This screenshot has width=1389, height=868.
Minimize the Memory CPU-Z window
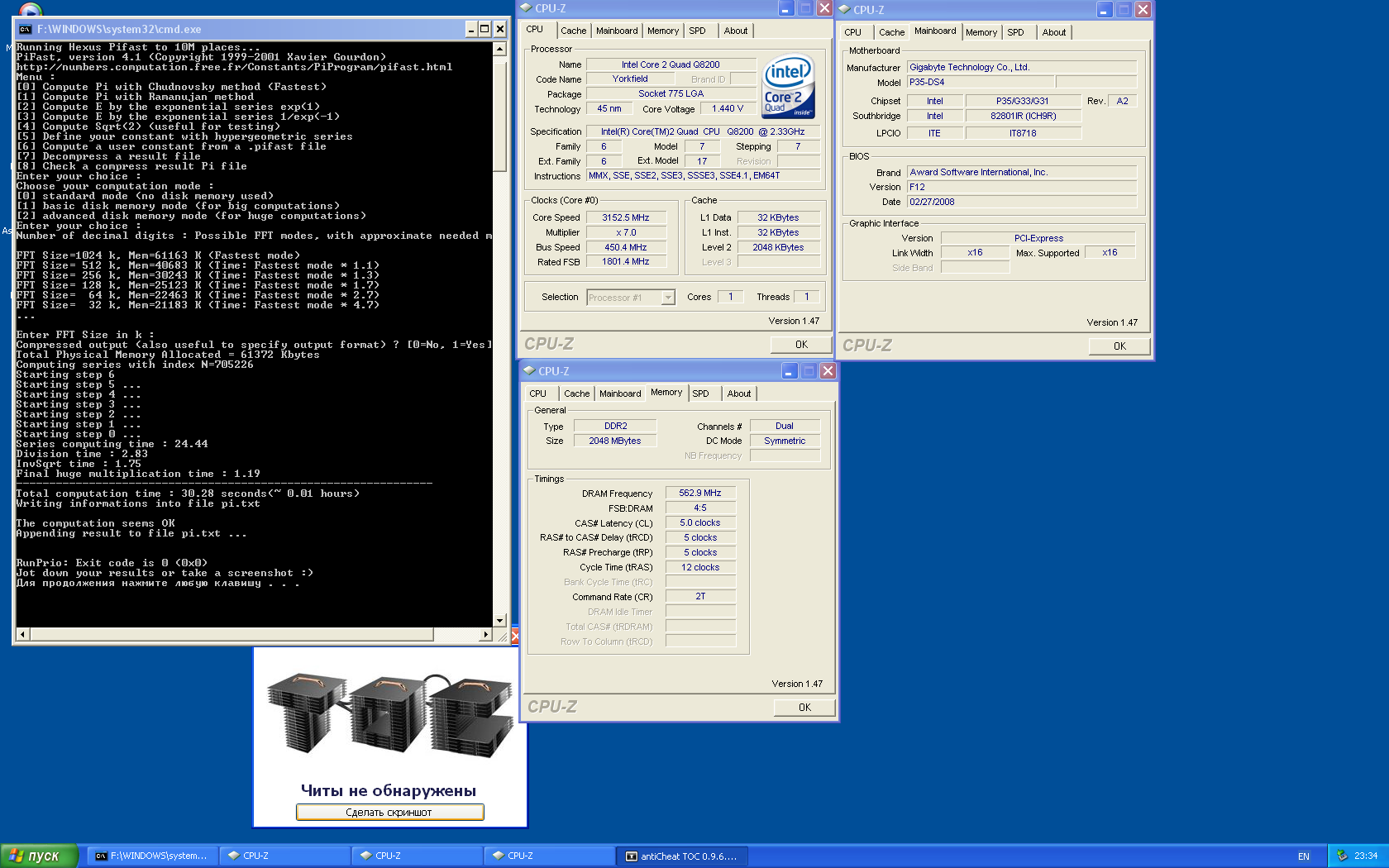pyautogui.click(x=790, y=371)
